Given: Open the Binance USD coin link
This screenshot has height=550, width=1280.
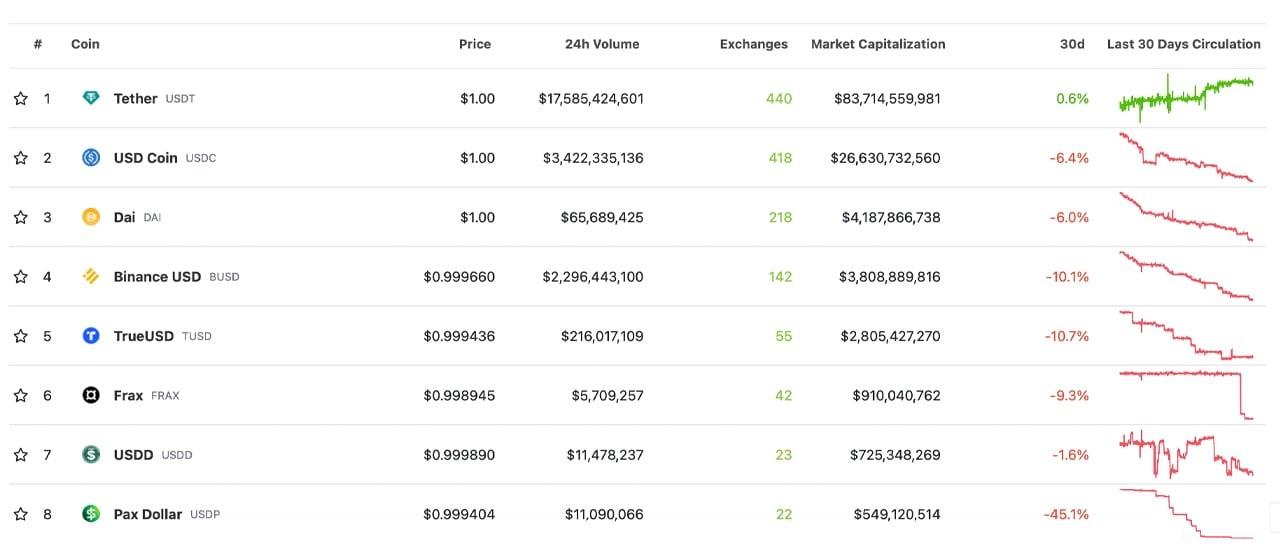Looking at the screenshot, I should pos(157,276).
